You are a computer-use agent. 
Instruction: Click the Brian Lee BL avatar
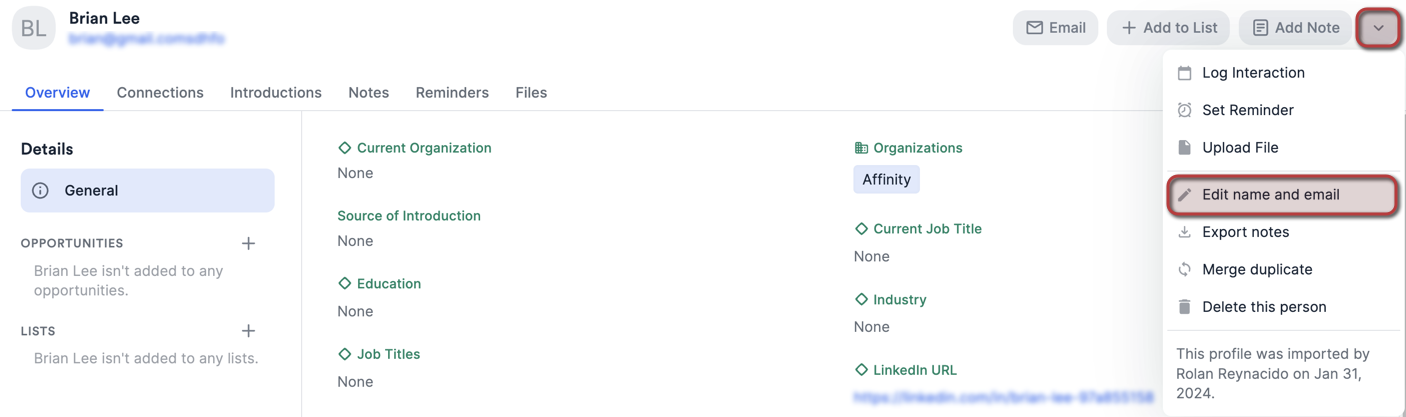coord(33,28)
